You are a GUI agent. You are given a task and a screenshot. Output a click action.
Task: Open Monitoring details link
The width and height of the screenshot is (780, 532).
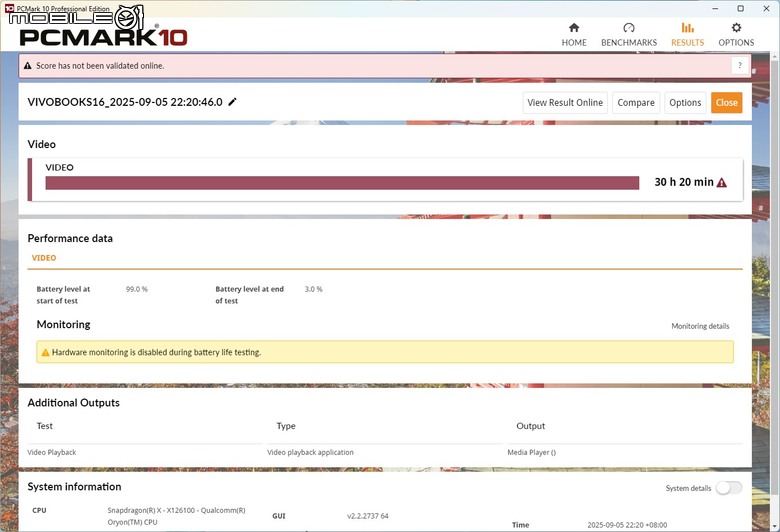700,326
